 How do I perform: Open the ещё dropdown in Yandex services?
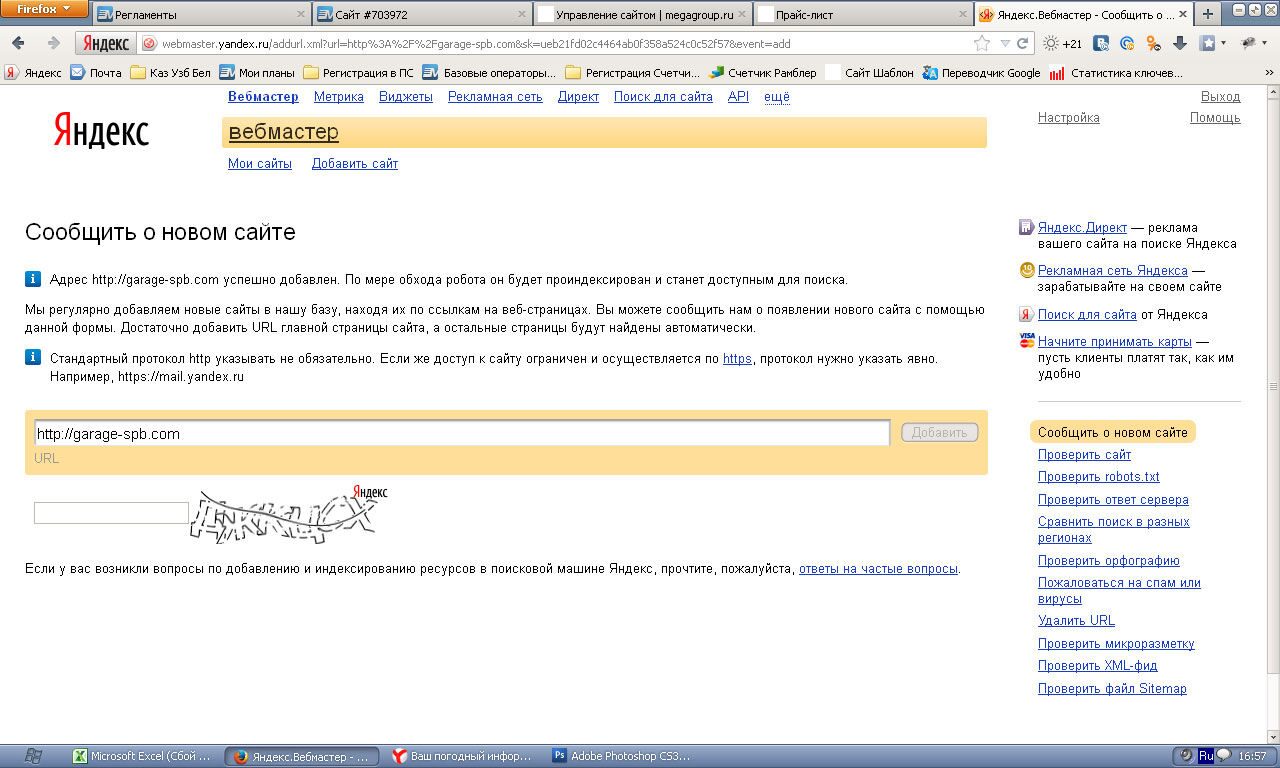coord(776,96)
